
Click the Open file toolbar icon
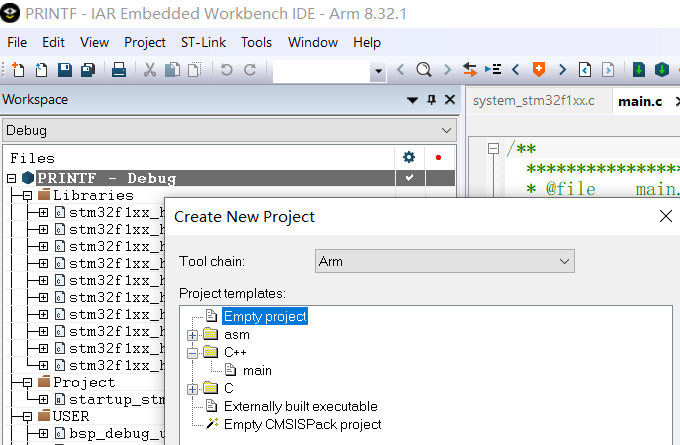pyautogui.click(x=41, y=69)
